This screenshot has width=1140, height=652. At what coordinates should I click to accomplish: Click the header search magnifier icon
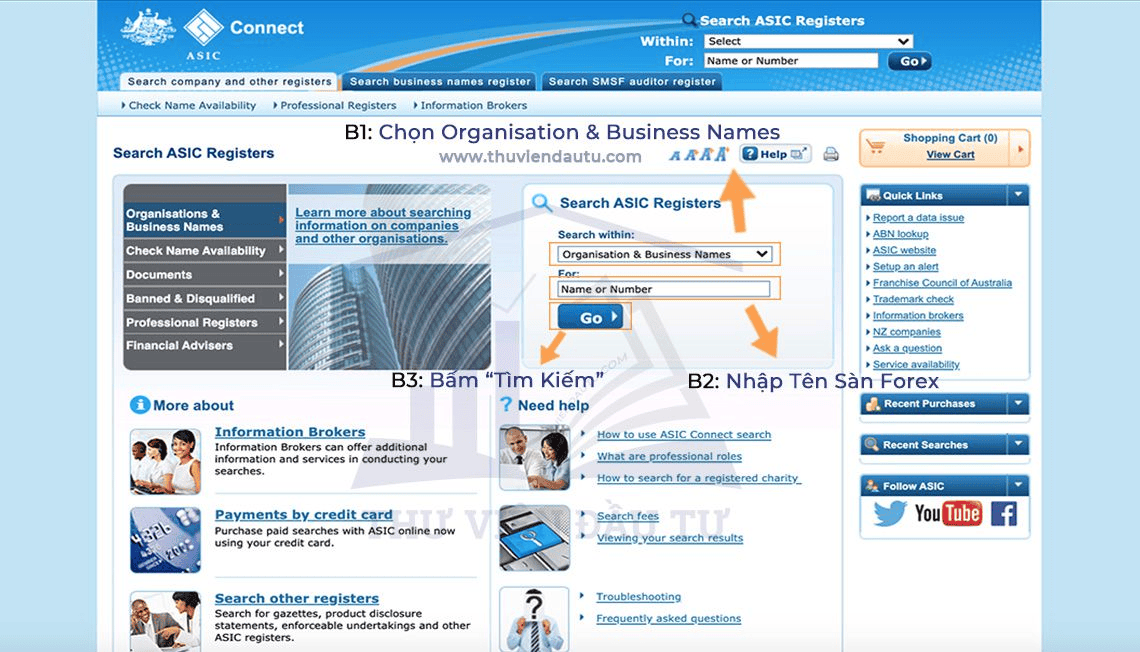tap(689, 20)
